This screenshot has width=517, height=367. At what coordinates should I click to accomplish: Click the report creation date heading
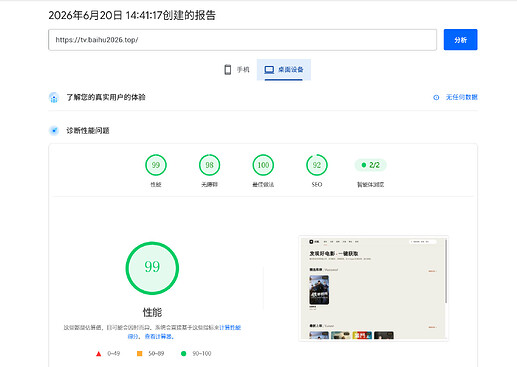tap(132, 15)
